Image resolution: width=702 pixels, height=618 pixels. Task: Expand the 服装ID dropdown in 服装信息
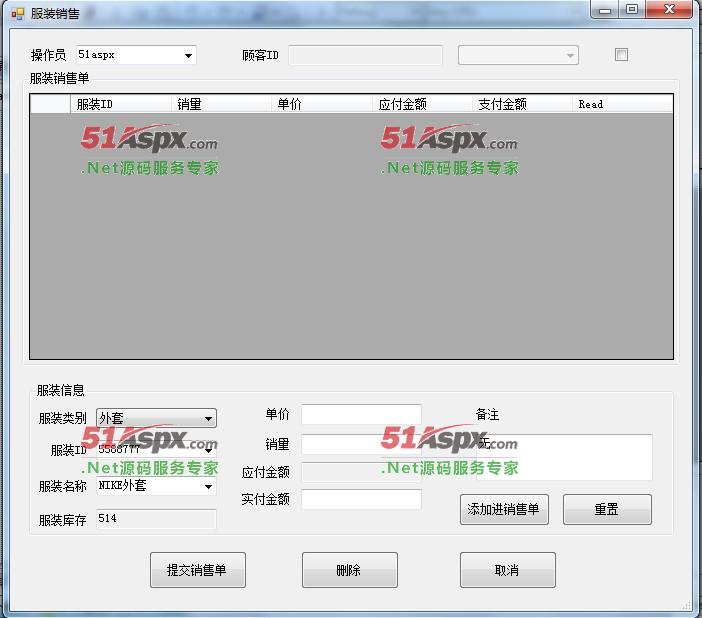tap(208, 451)
